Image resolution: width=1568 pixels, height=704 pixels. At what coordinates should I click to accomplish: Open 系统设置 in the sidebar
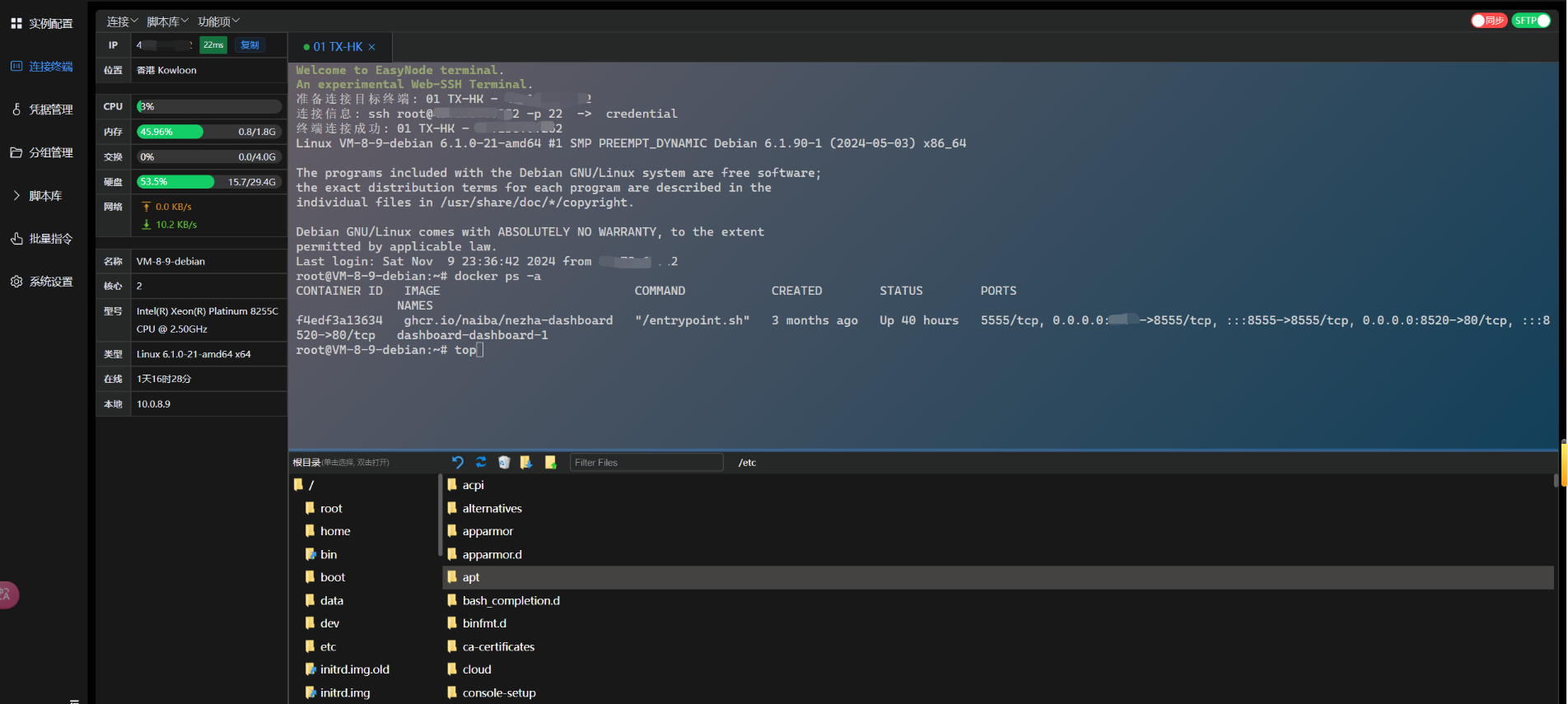42,282
